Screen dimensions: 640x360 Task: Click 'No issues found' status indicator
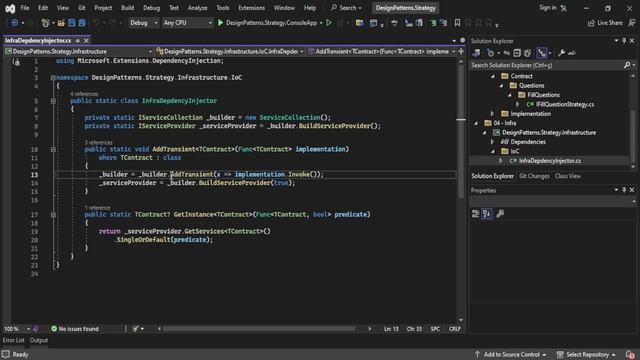point(75,329)
